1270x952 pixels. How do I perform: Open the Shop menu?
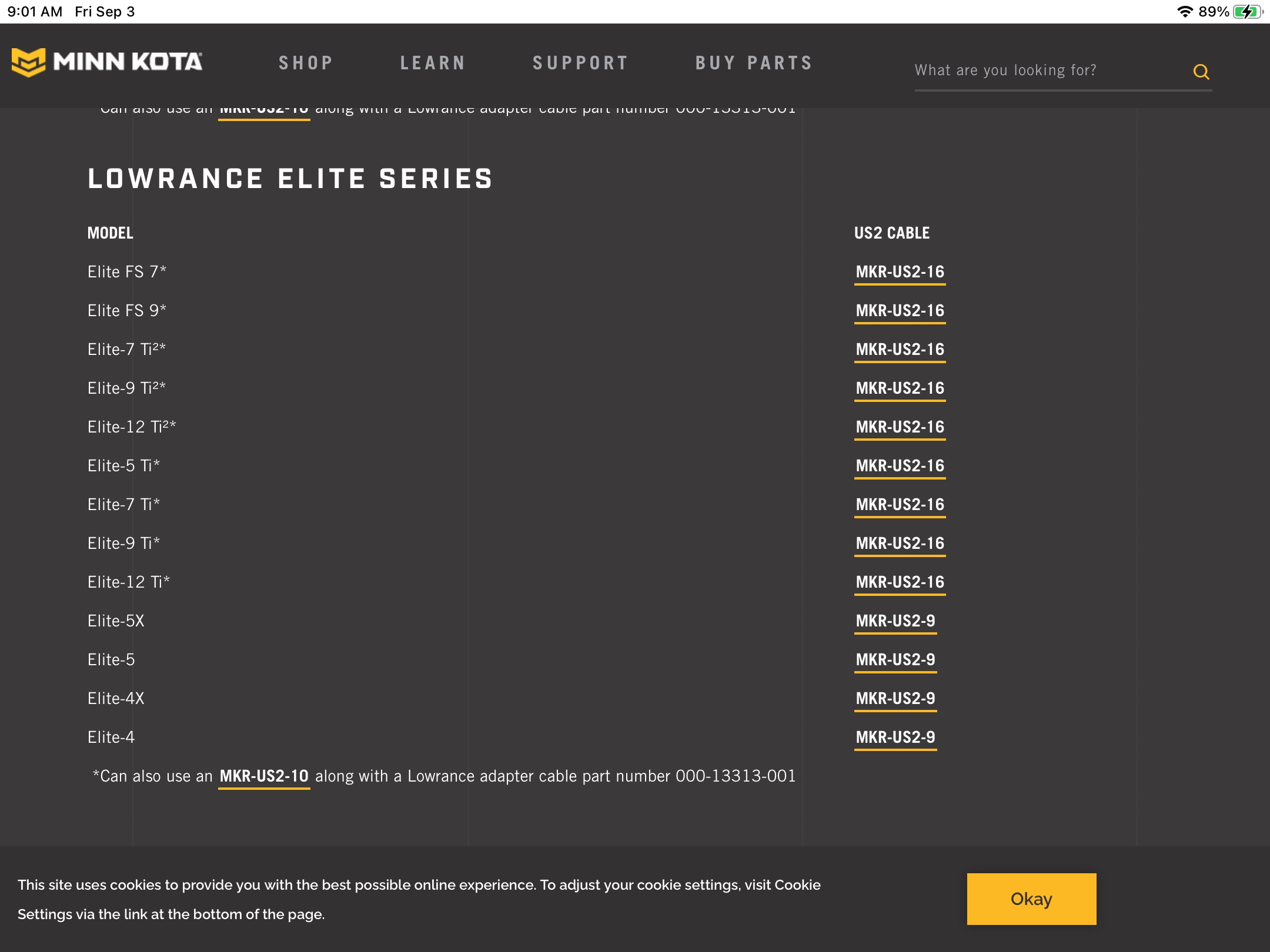coord(306,63)
